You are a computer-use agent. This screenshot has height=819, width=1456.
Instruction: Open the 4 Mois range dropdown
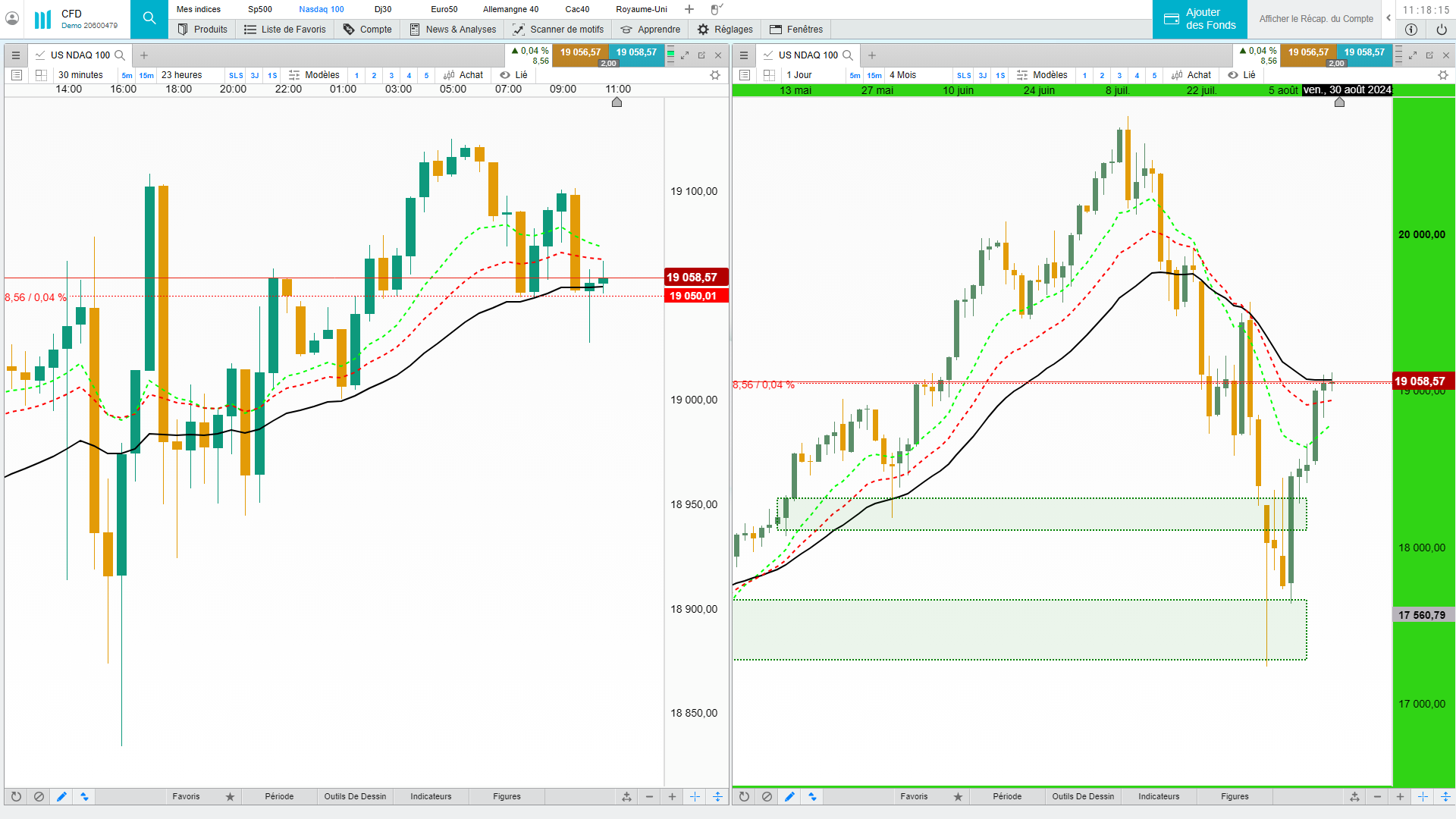pos(902,75)
